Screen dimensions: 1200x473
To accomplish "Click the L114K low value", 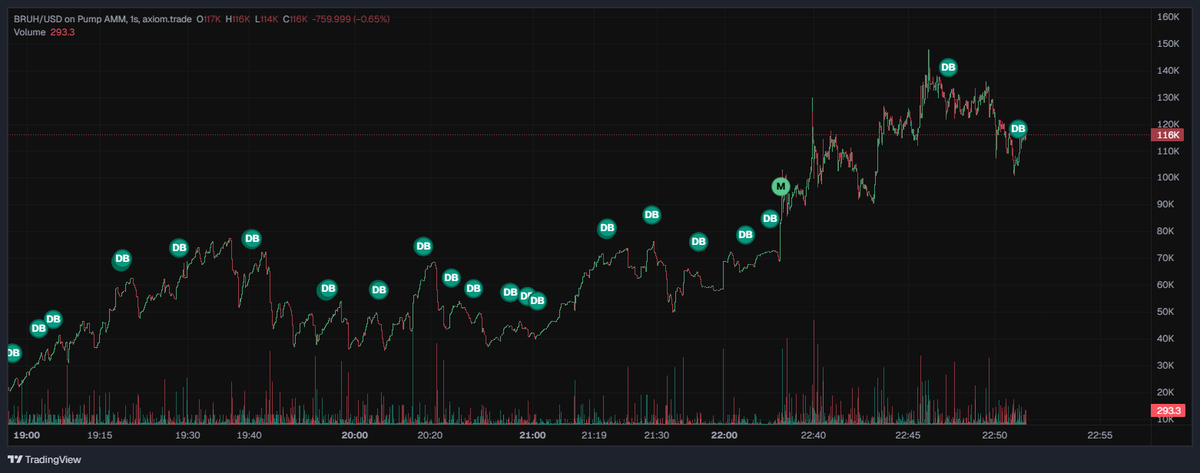I will [x=268, y=19].
